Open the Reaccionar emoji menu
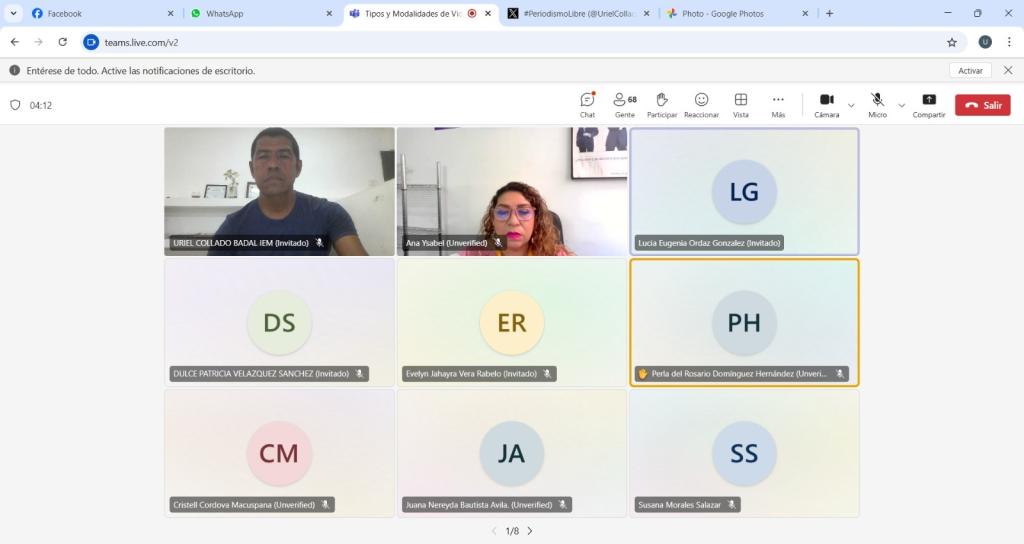This screenshot has width=1024, height=544. [x=701, y=100]
